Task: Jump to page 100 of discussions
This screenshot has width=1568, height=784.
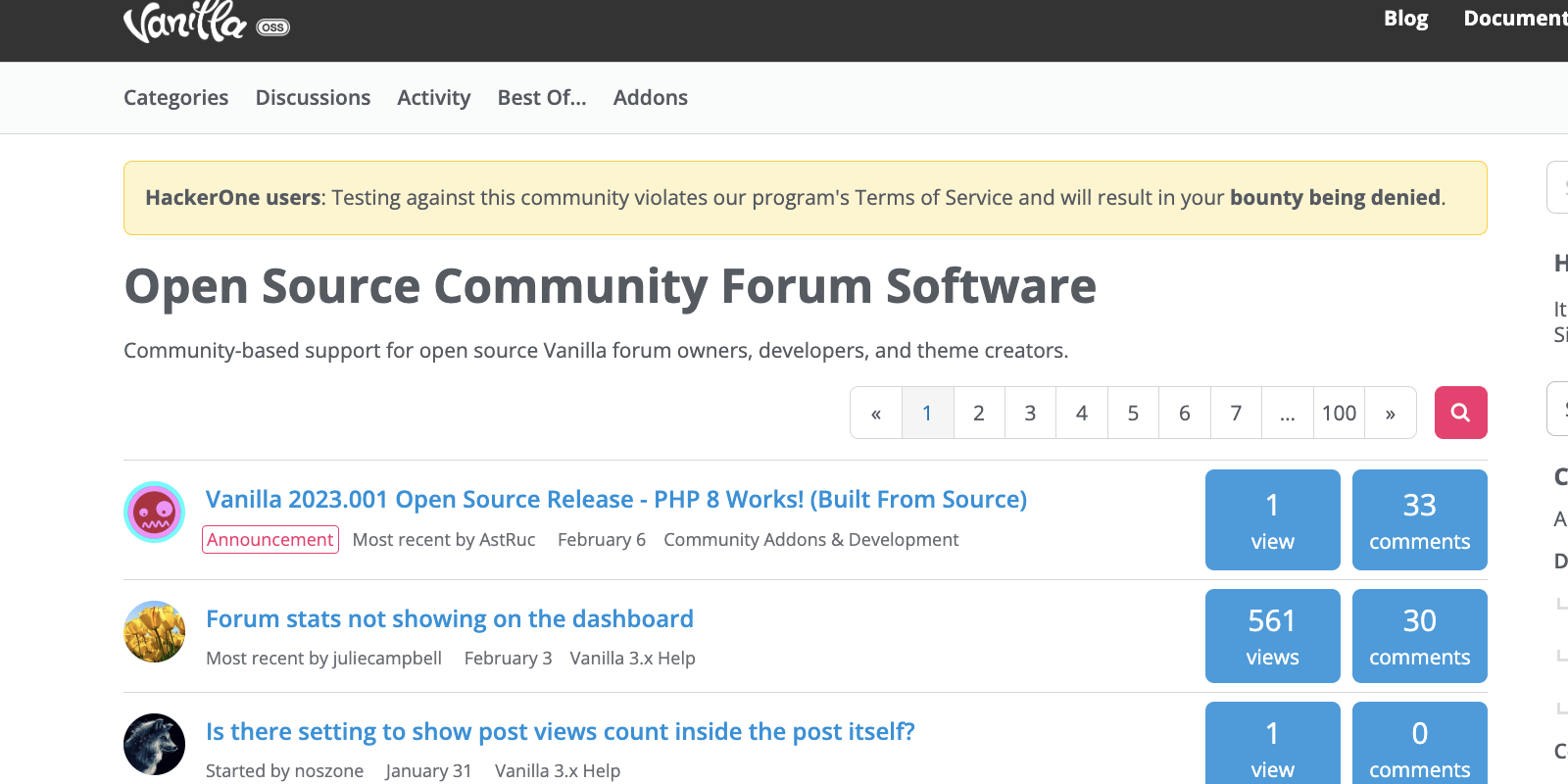Action: pos(1339,414)
